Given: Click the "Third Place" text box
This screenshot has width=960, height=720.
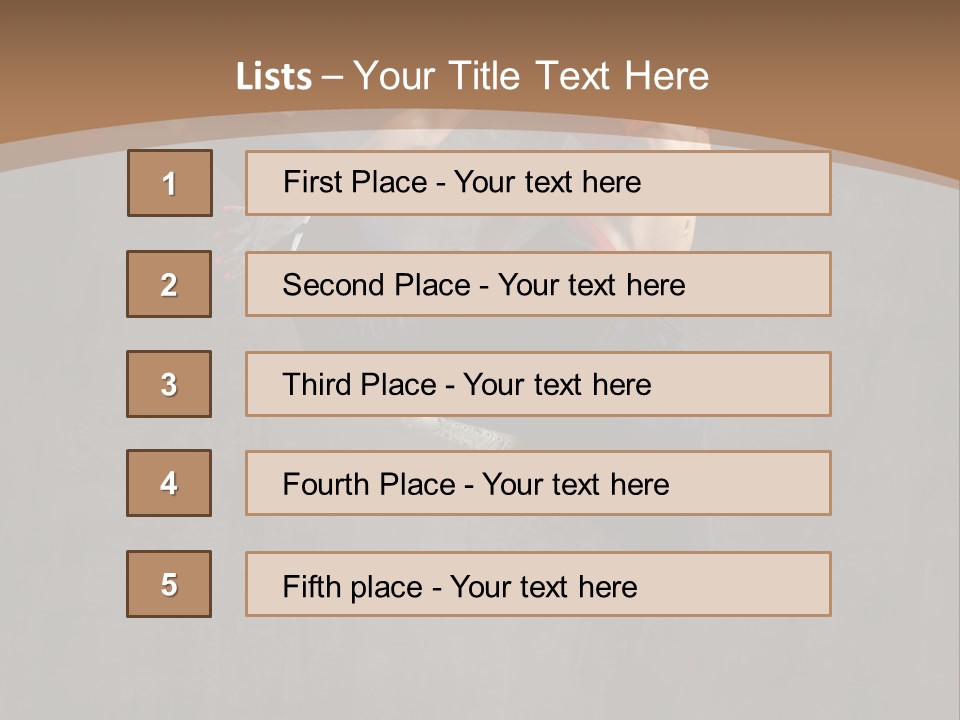Looking at the screenshot, I should click(466, 385).
